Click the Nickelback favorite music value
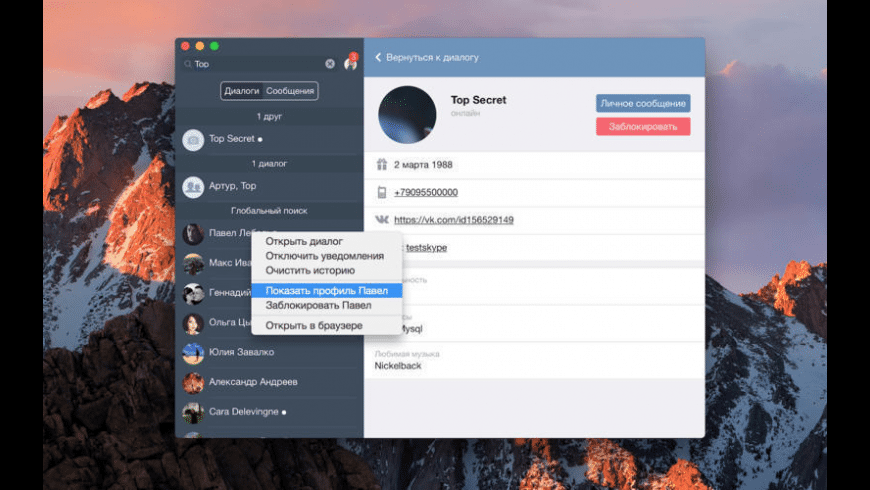The width and height of the screenshot is (870, 490). pos(398,366)
